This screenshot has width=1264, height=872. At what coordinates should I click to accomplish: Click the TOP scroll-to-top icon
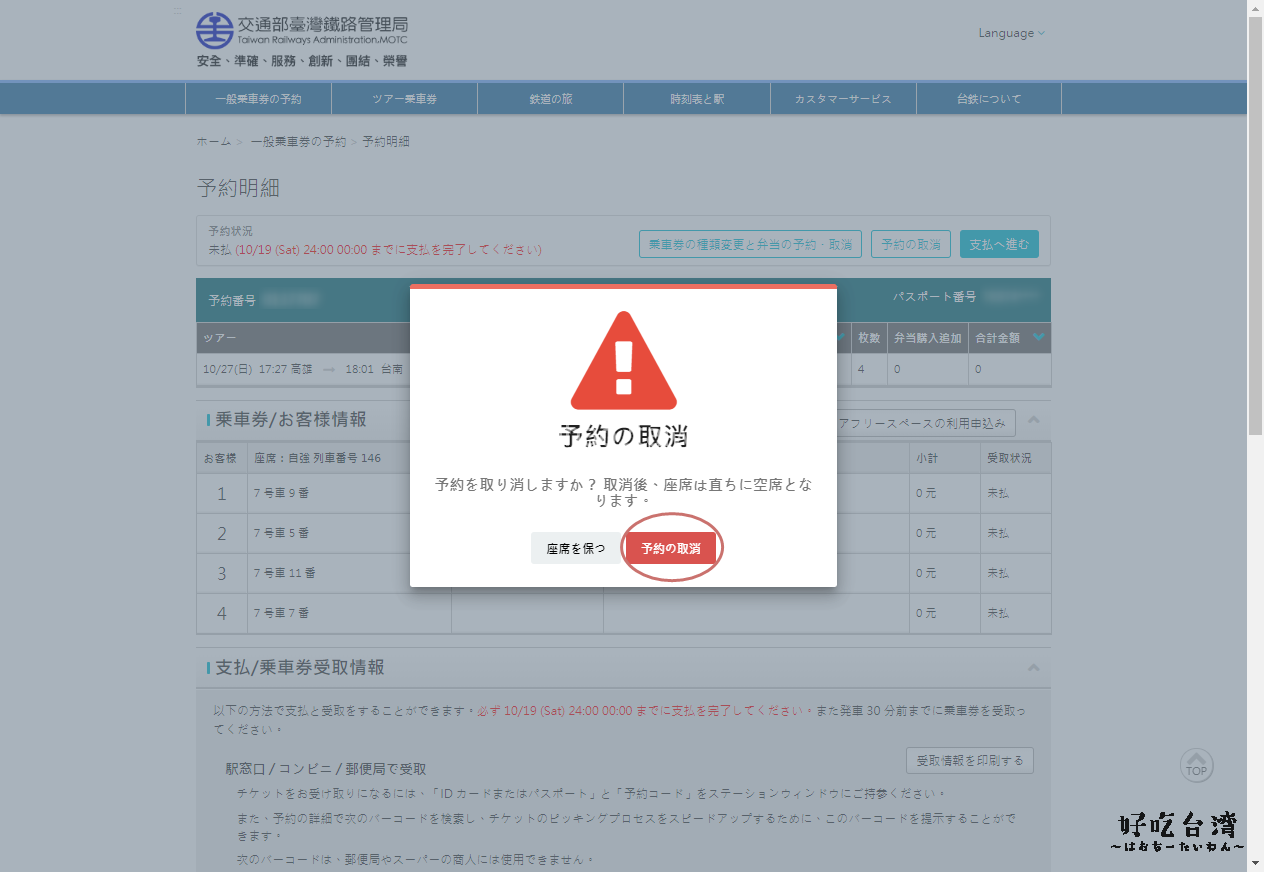coord(1196,766)
